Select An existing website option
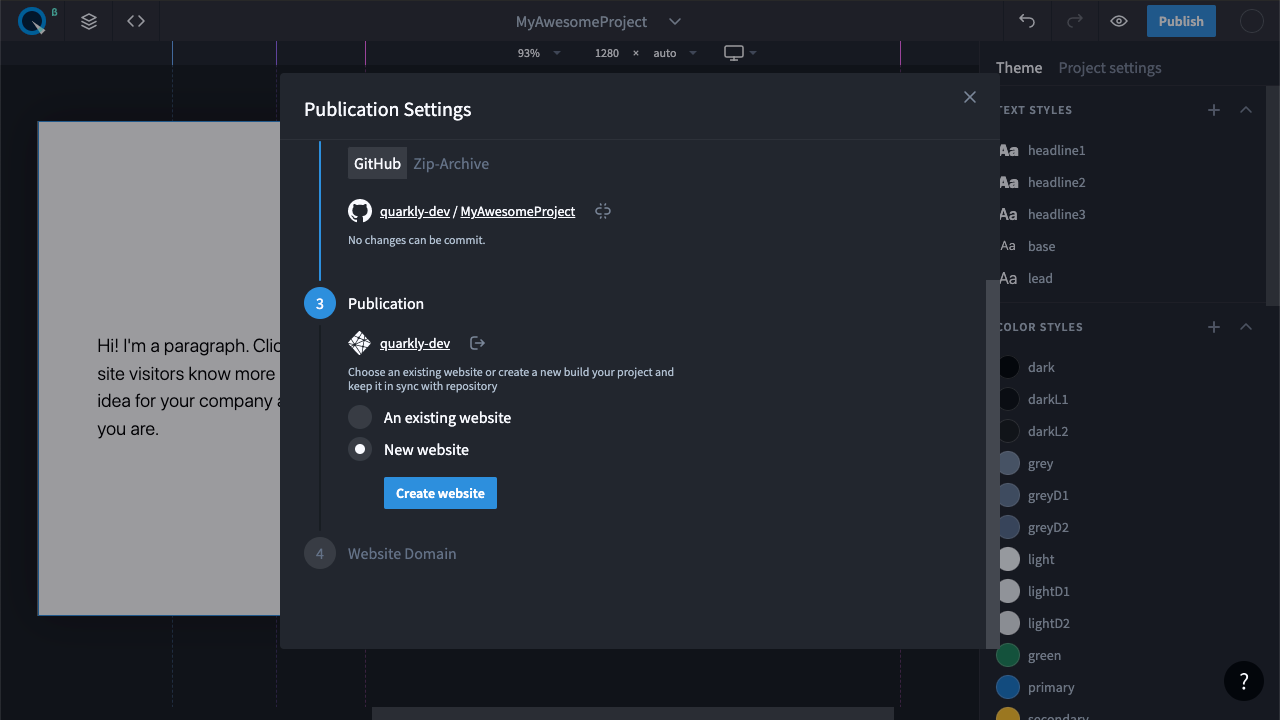The height and width of the screenshot is (720, 1280). [x=360, y=418]
